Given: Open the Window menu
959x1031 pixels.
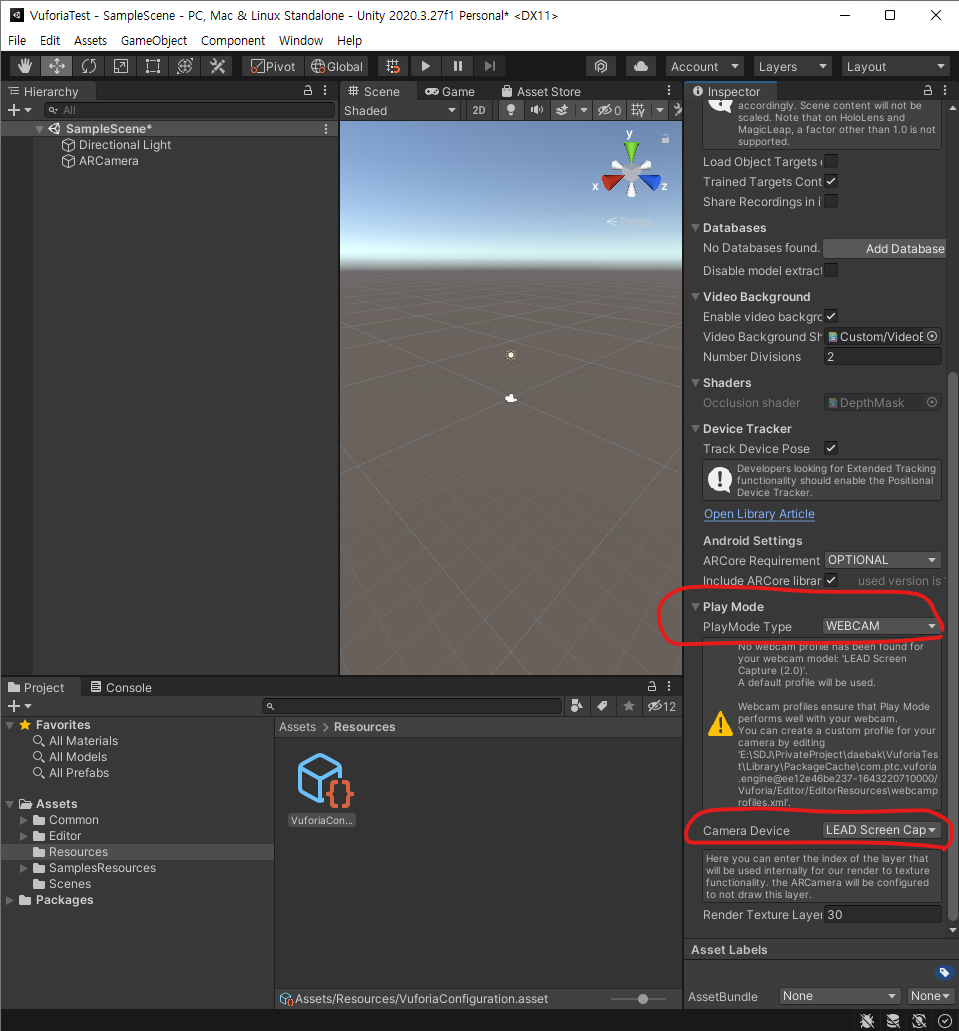Looking at the screenshot, I should (x=301, y=41).
